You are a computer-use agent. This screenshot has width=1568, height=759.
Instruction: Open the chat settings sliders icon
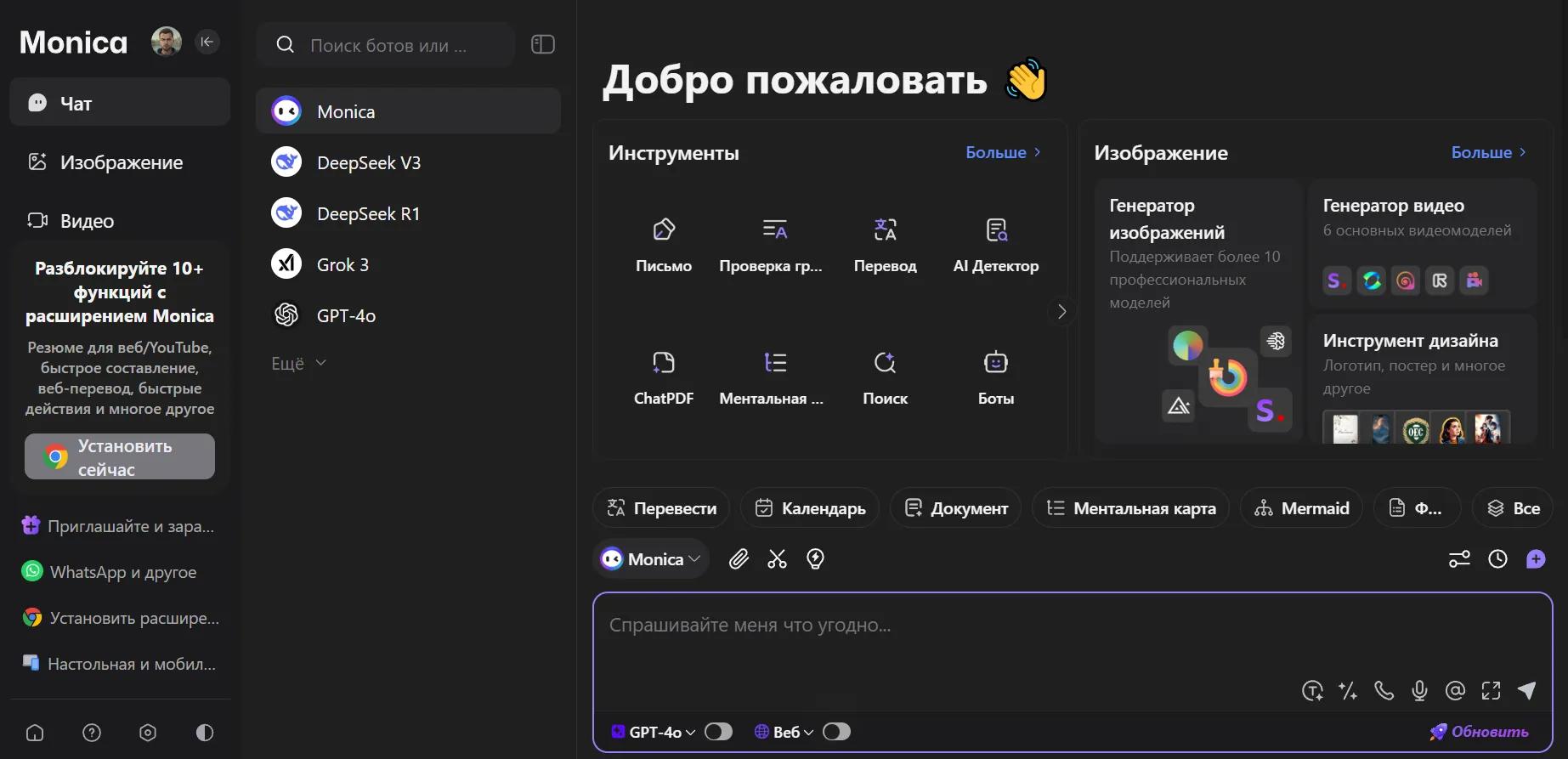pyautogui.click(x=1459, y=558)
